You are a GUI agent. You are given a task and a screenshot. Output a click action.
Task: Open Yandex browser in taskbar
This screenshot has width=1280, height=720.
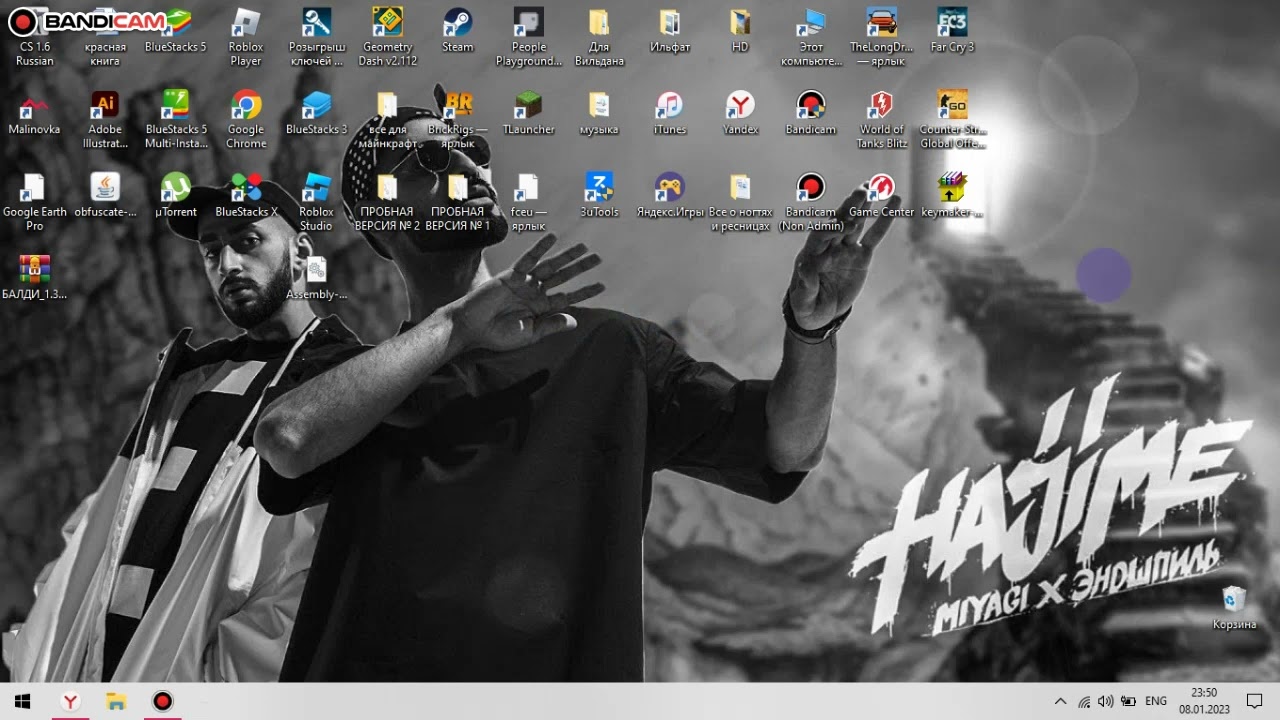coord(70,701)
